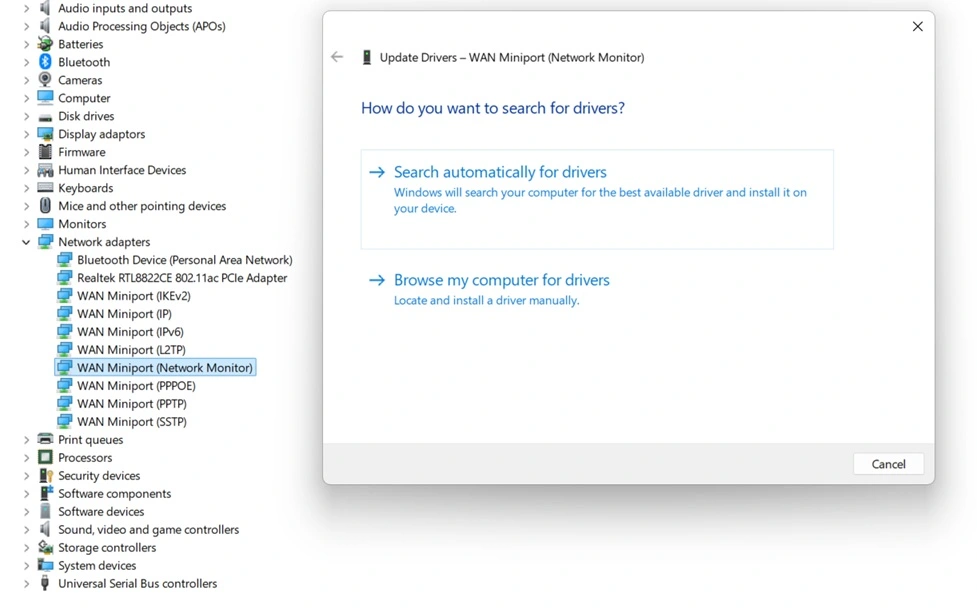Click the Storage controllers label
This screenshot has width=977, height=609.
pyautogui.click(x=107, y=547)
